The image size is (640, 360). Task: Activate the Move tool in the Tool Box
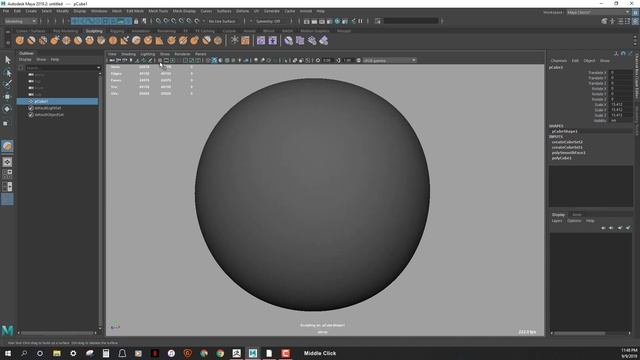click(7, 97)
